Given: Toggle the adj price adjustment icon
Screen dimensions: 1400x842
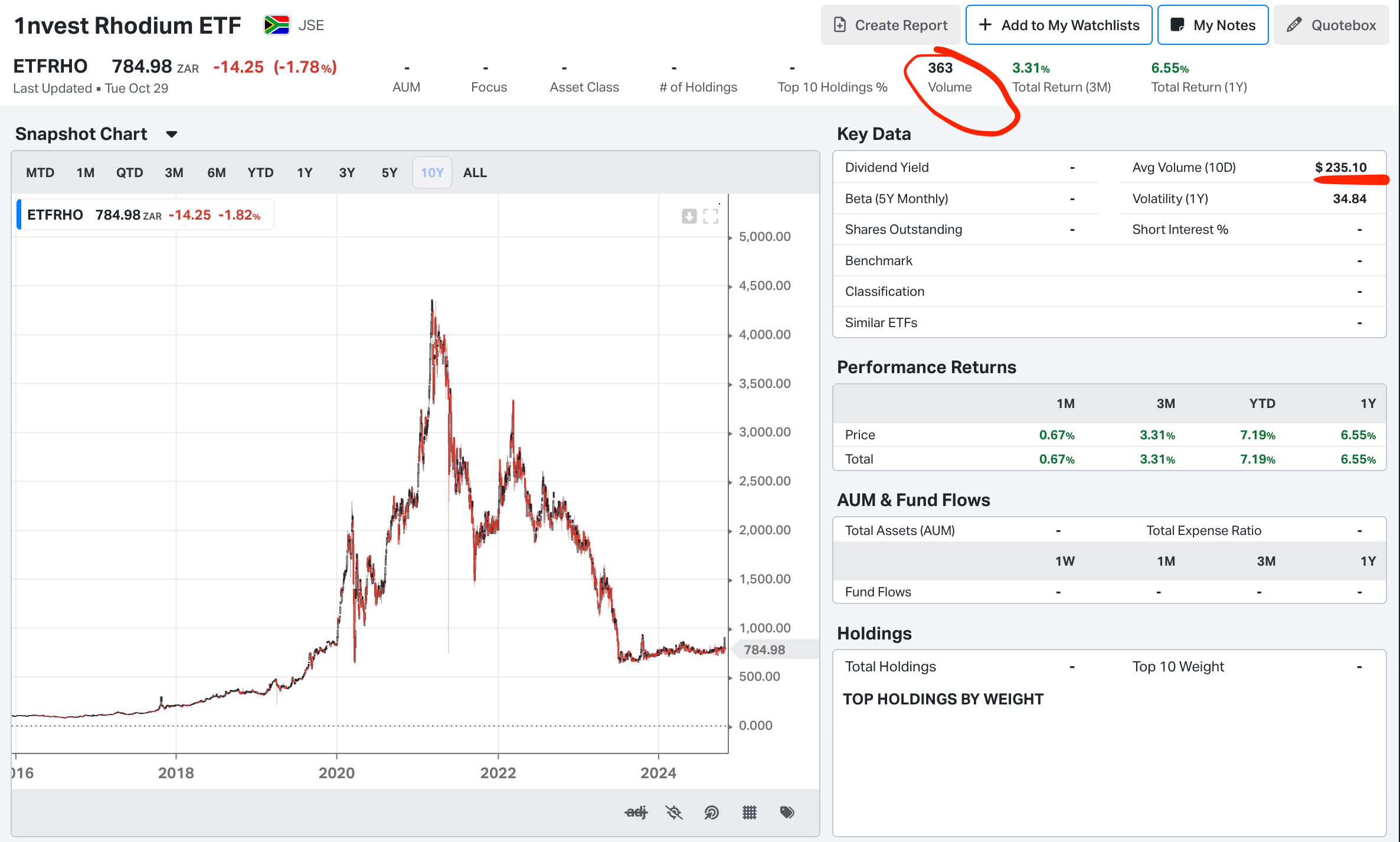Looking at the screenshot, I should 636,812.
